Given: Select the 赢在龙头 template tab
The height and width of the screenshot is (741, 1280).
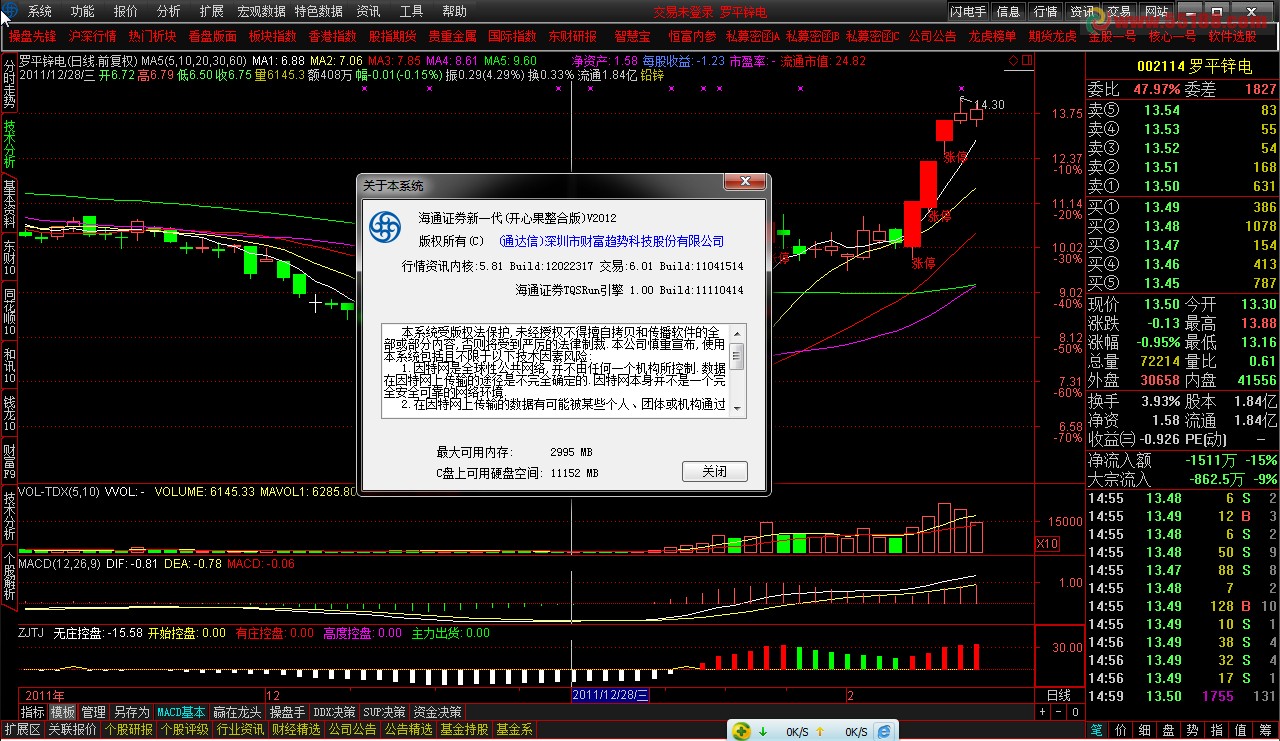Looking at the screenshot, I should (238, 713).
